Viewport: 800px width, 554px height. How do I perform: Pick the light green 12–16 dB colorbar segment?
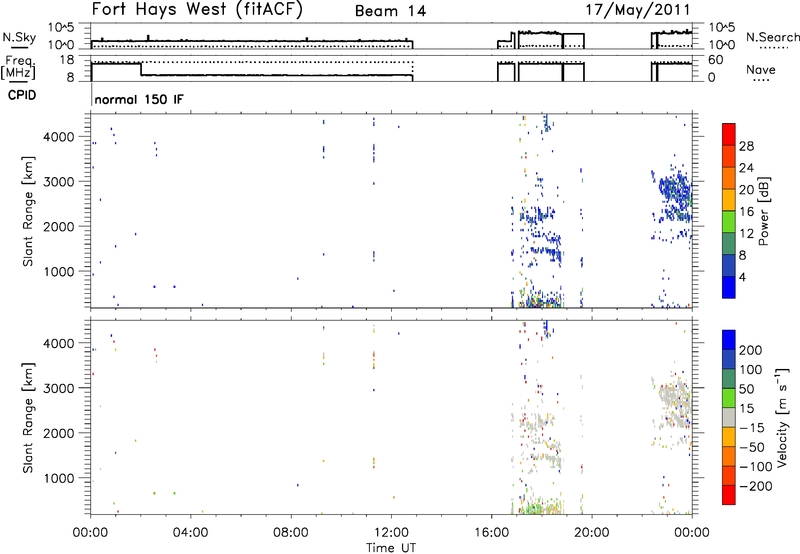[729, 221]
